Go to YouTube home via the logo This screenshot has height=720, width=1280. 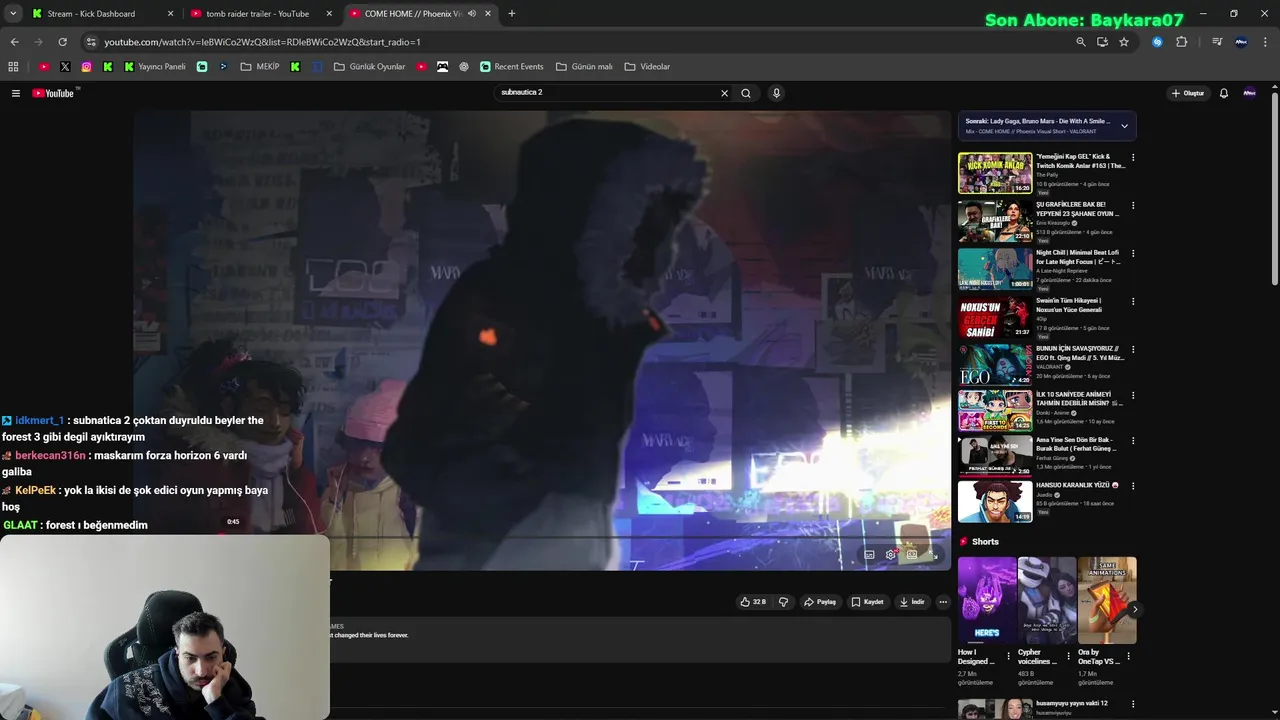click(x=53, y=93)
